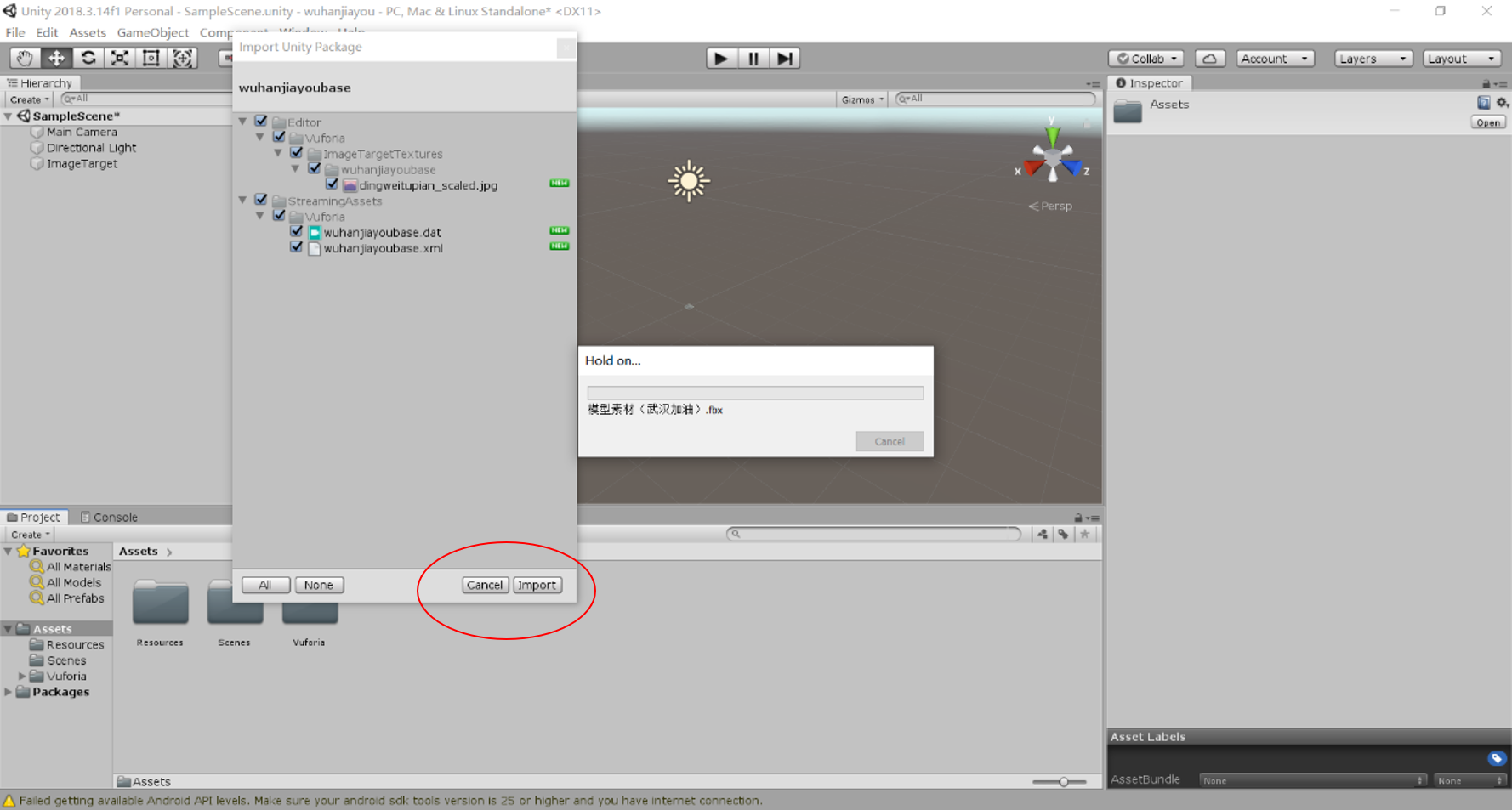Select the Hand tool in toolbar
Screen dimensions: 1512x810
24,58
